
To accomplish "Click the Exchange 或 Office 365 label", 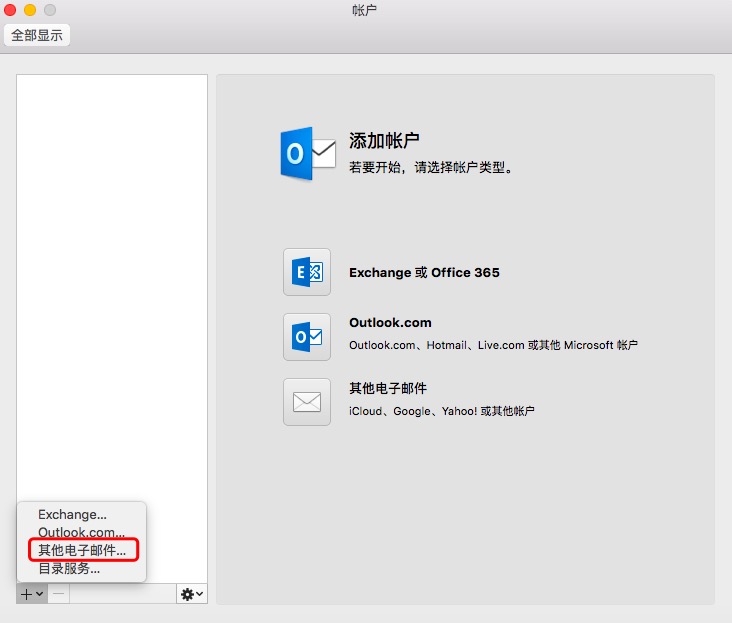I will tap(424, 272).
